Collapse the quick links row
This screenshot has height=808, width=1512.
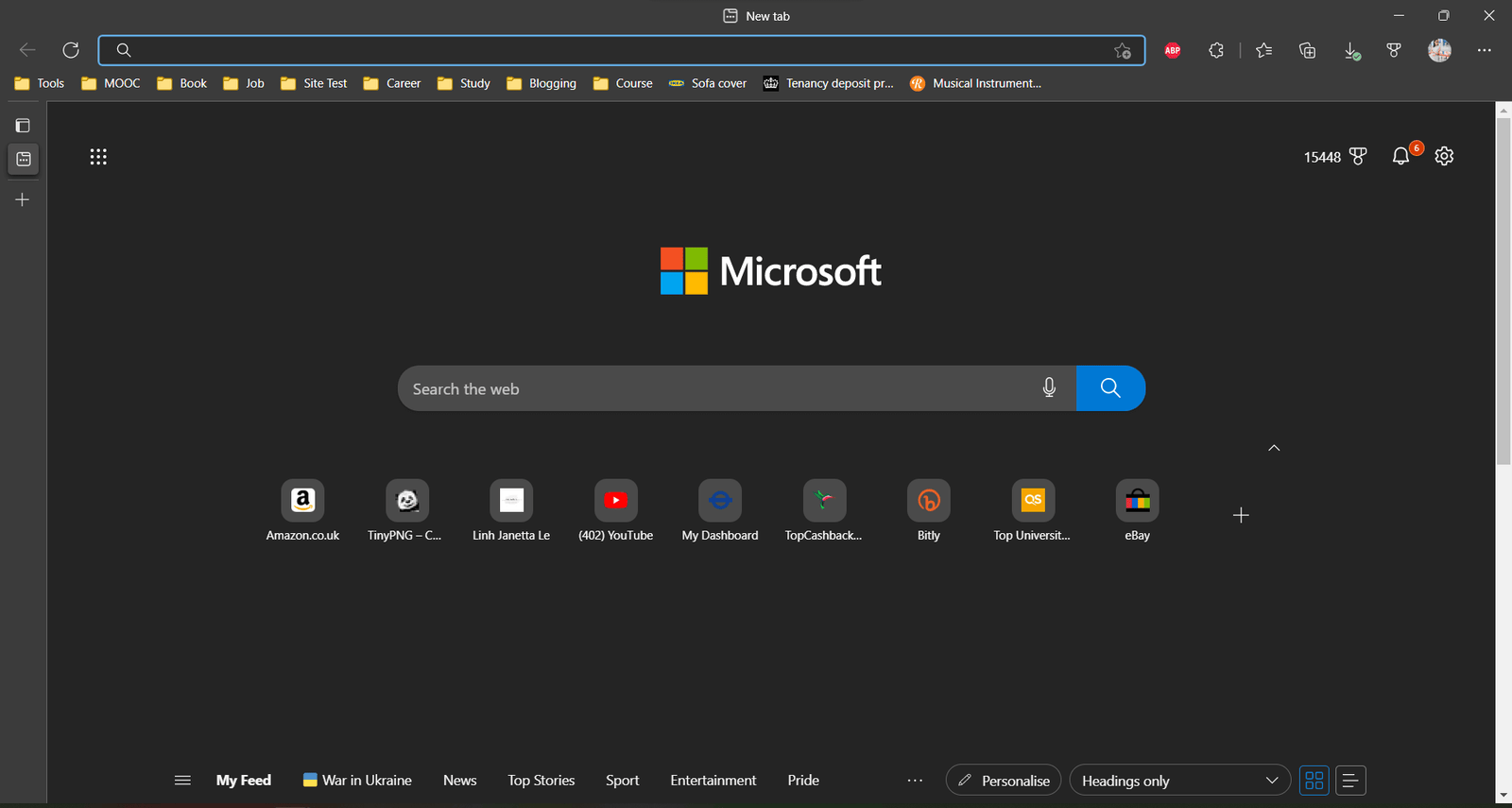[x=1274, y=448]
